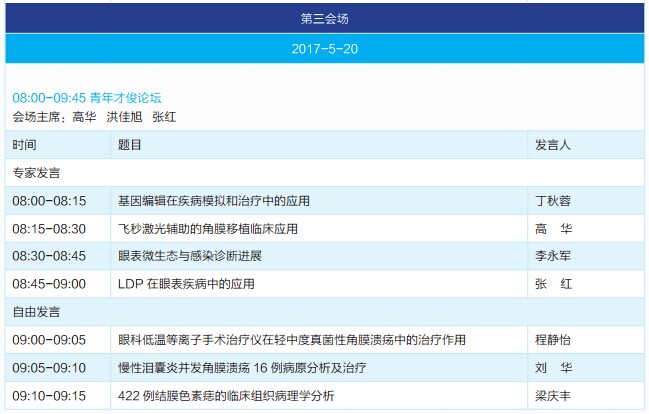Screen dimensions: 649x414
Task: Select the 2017-5-20 date bar
Action: click(324, 48)
